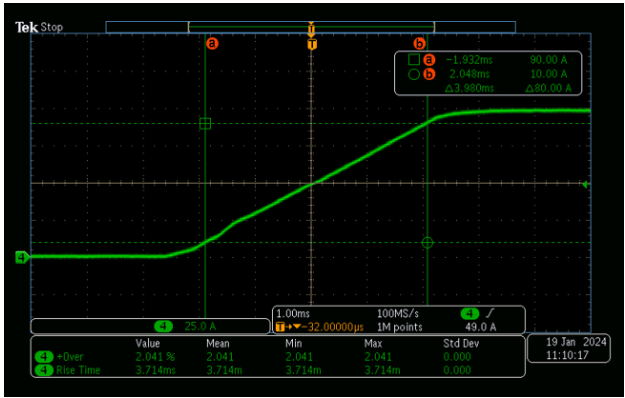Click the trigger level arrow on the graticule's right edge
Screen dimensions: 625x398
point(585,184)
